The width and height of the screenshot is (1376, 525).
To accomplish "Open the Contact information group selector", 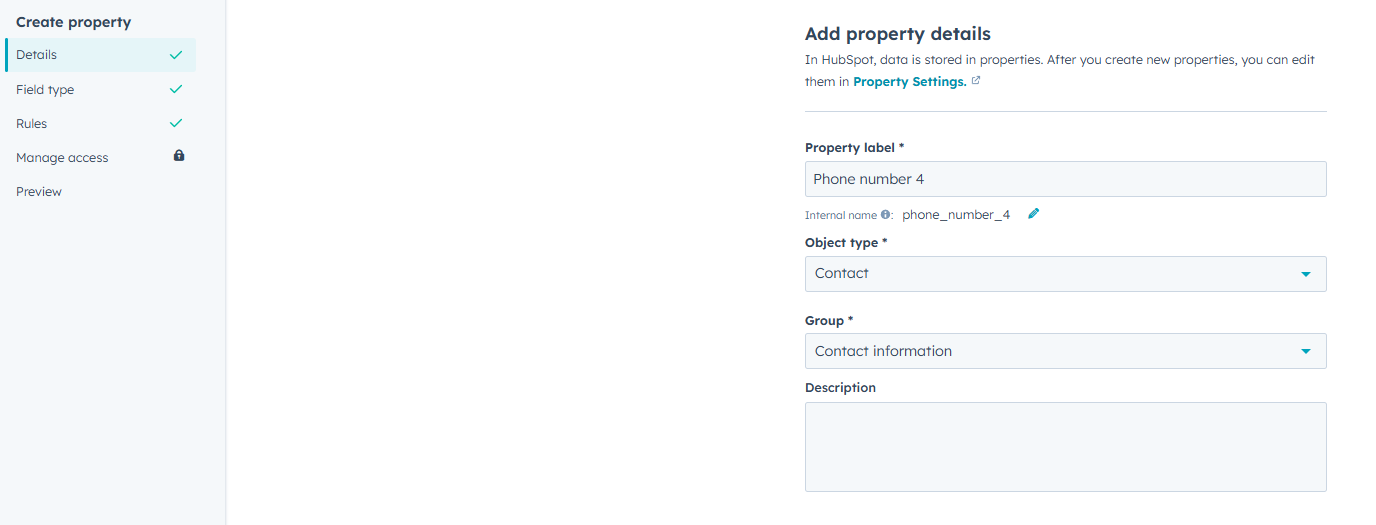I will 1065,351.
